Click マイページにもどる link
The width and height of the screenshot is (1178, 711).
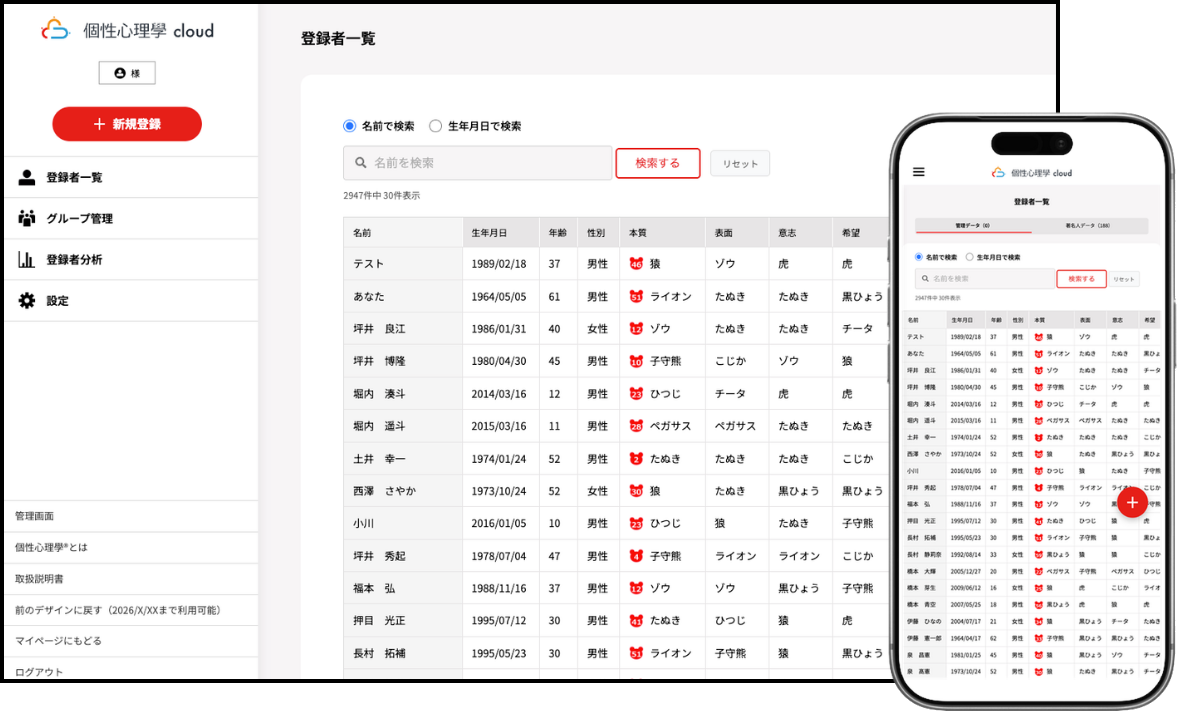point(58,641)
